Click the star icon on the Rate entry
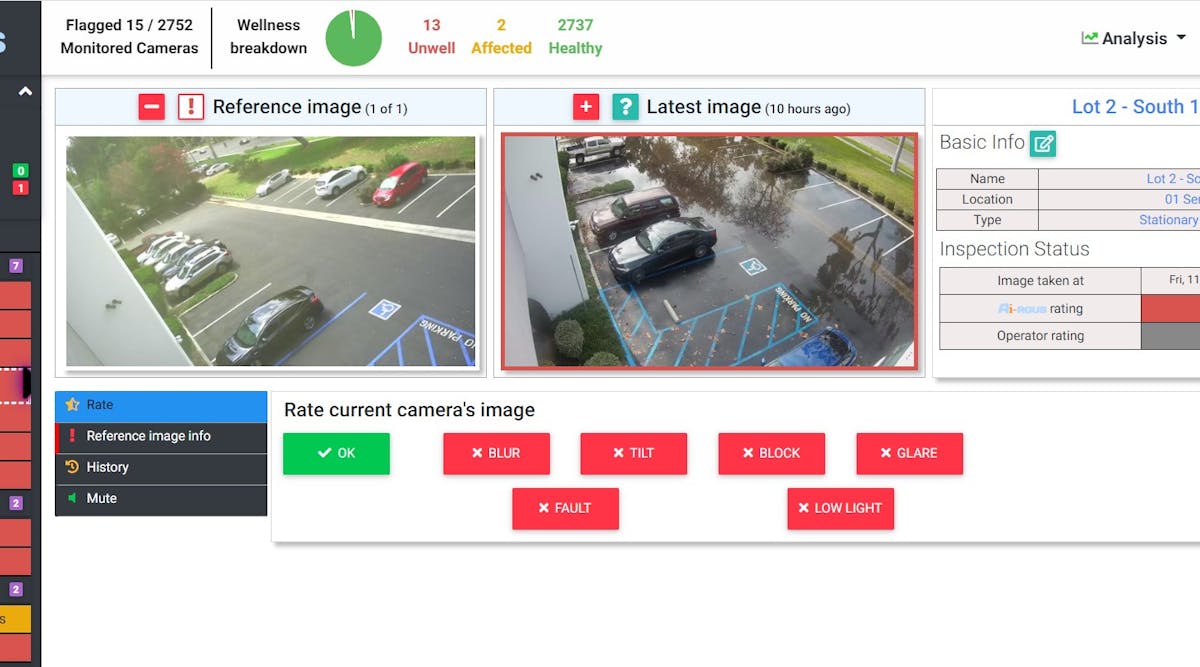Image resolution: width=1200 pixels, height=667 pixels. (x=73, y=405)
